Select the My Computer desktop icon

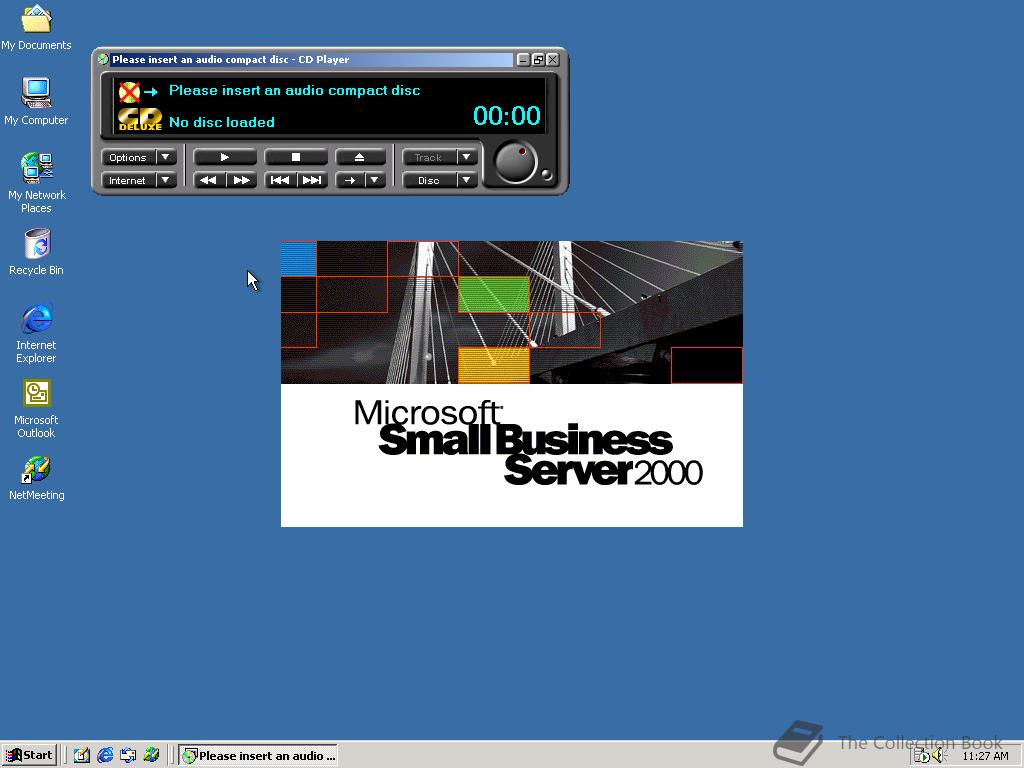point(36,101)
